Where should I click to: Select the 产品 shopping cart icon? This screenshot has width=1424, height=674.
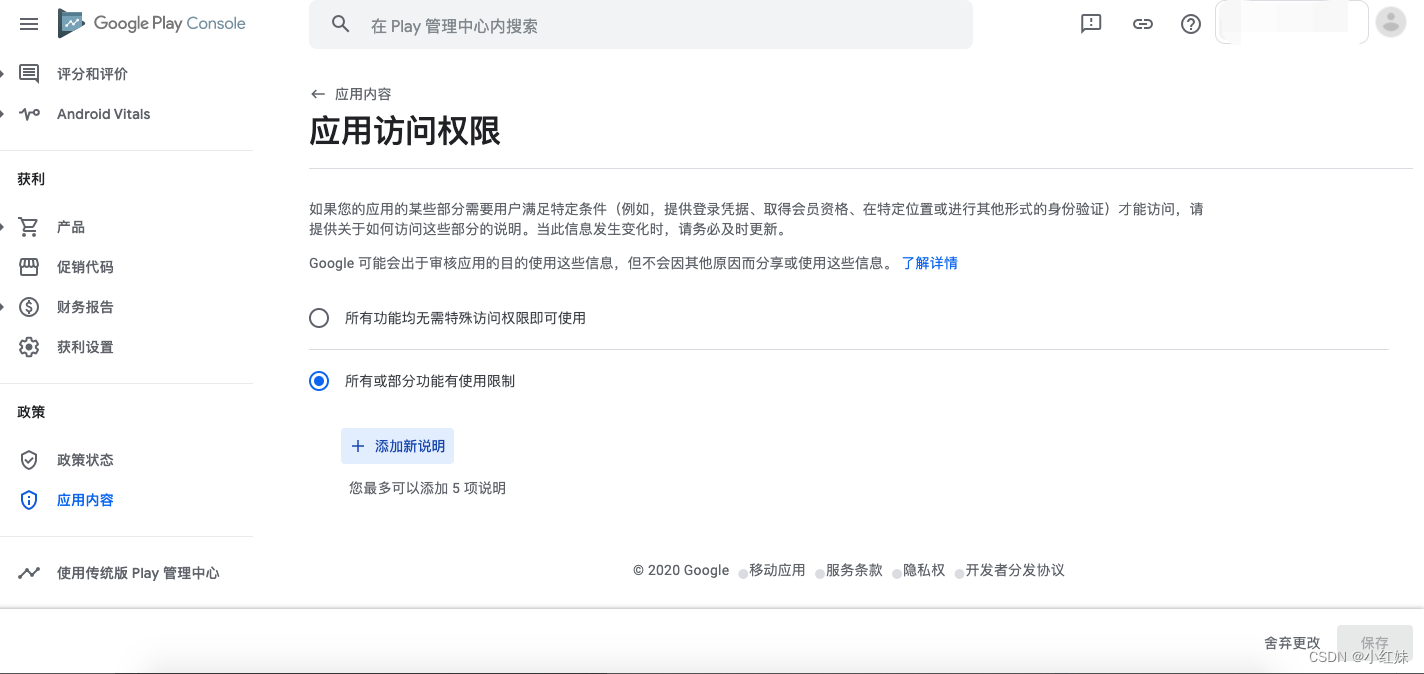point(28,227)
